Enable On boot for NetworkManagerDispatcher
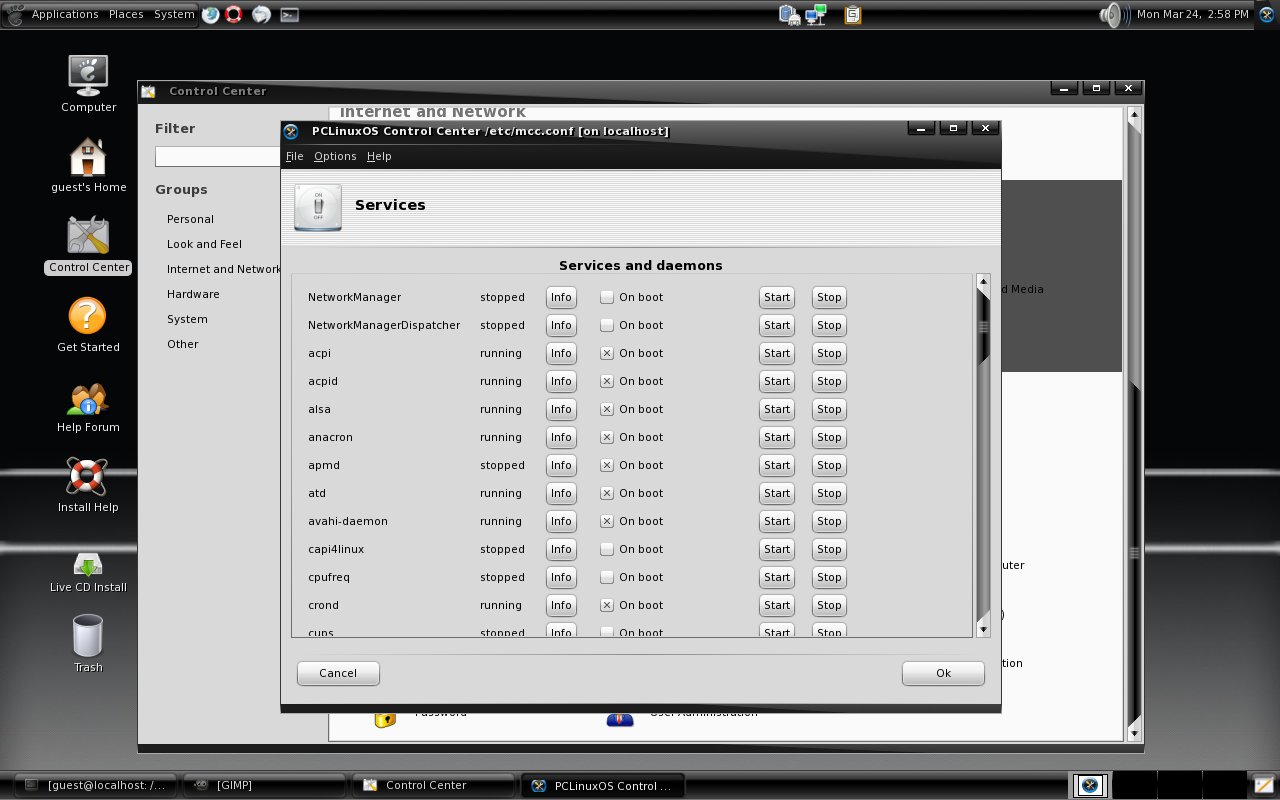Screen dimensions: 1280x800 tap(607, 325)
